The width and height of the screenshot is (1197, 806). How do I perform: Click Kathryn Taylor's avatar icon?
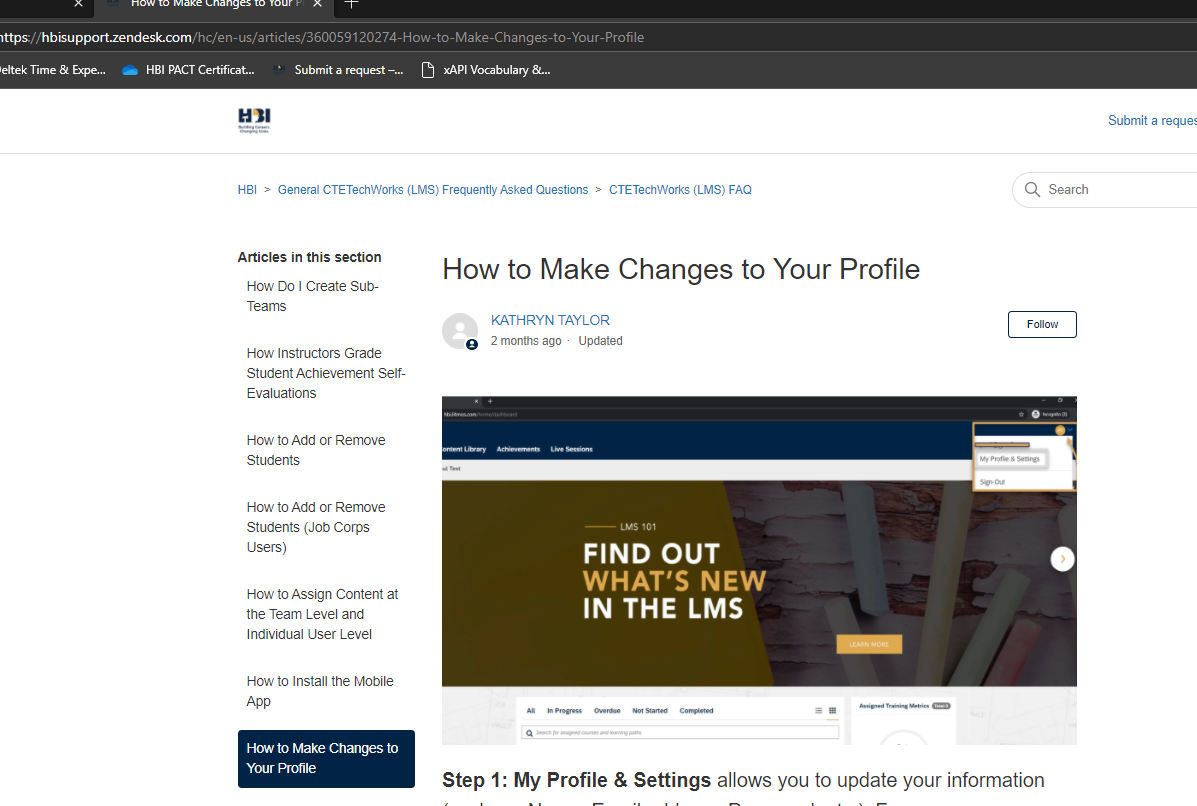pos(460,331)
